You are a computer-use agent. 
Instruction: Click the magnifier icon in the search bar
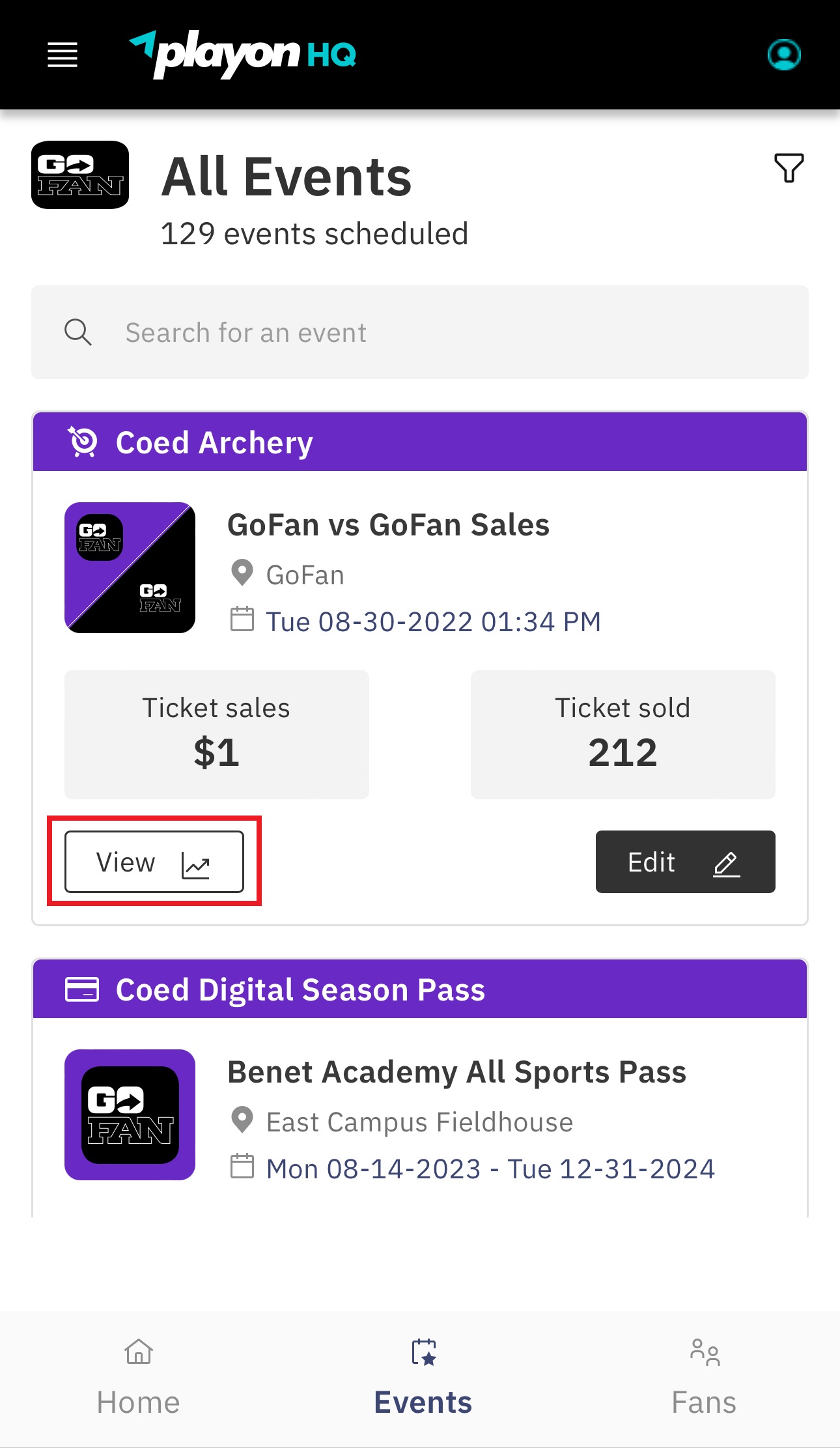click(77, 332)
